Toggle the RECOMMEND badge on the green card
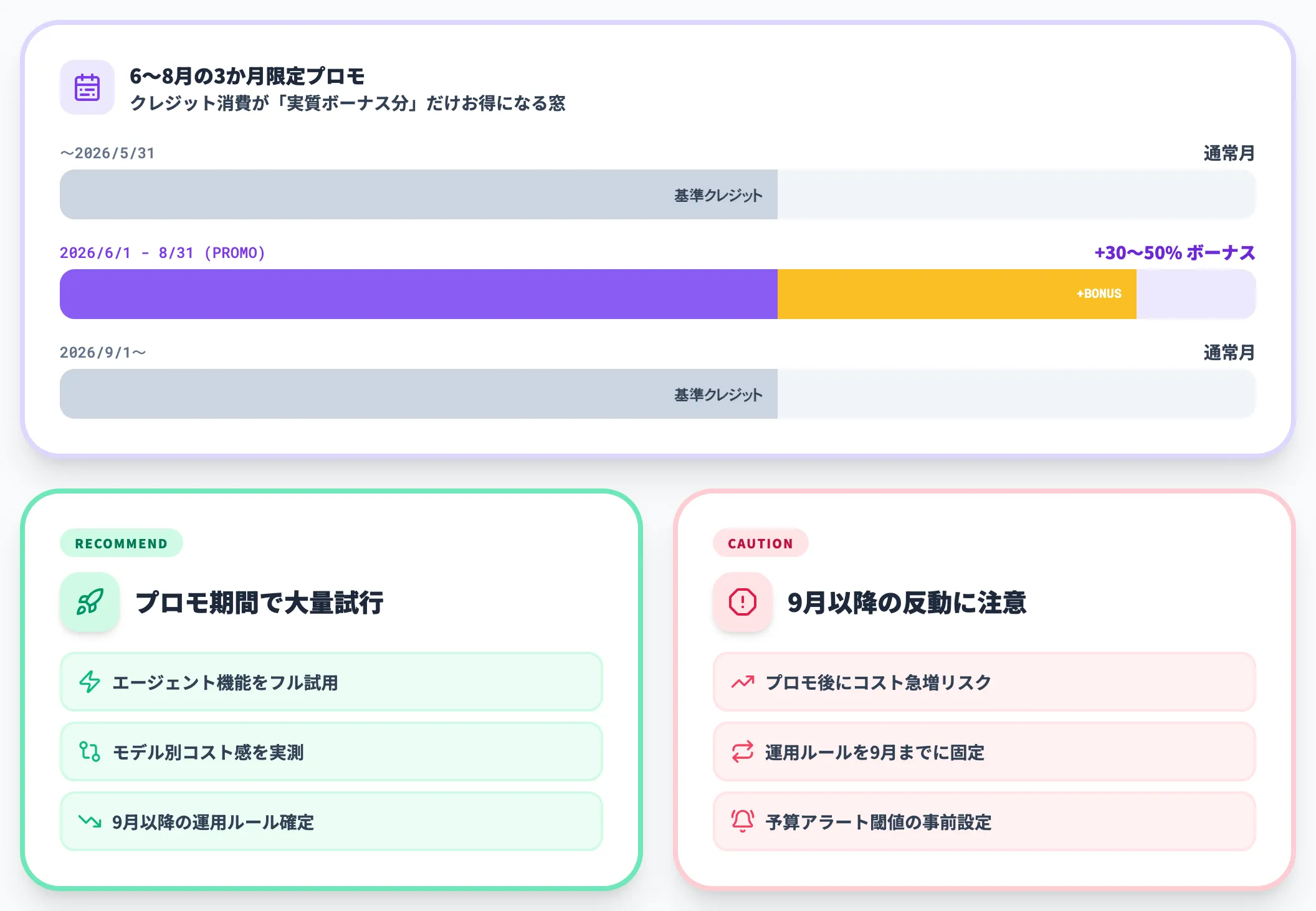The height and width of the screenshot is (911, 1316). coord(121,543)
